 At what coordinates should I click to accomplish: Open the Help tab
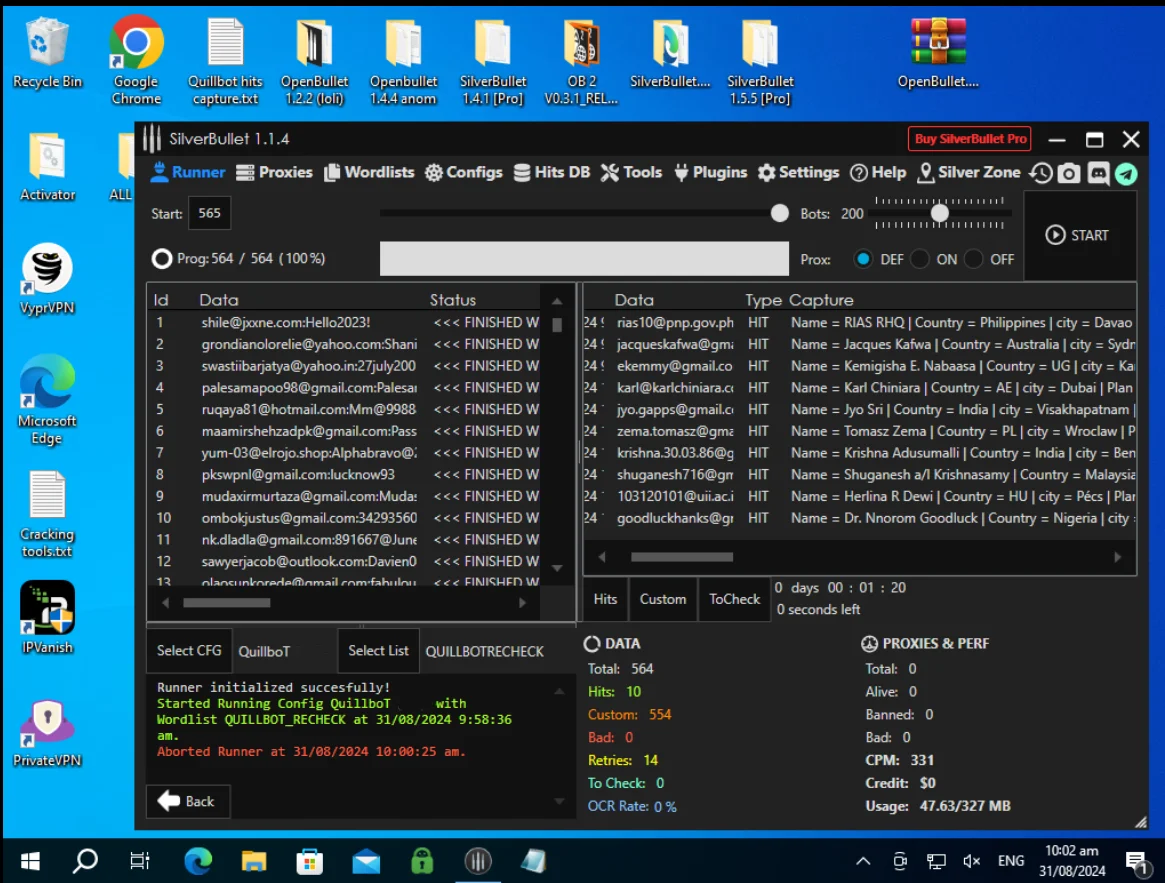tap(878, 172)
